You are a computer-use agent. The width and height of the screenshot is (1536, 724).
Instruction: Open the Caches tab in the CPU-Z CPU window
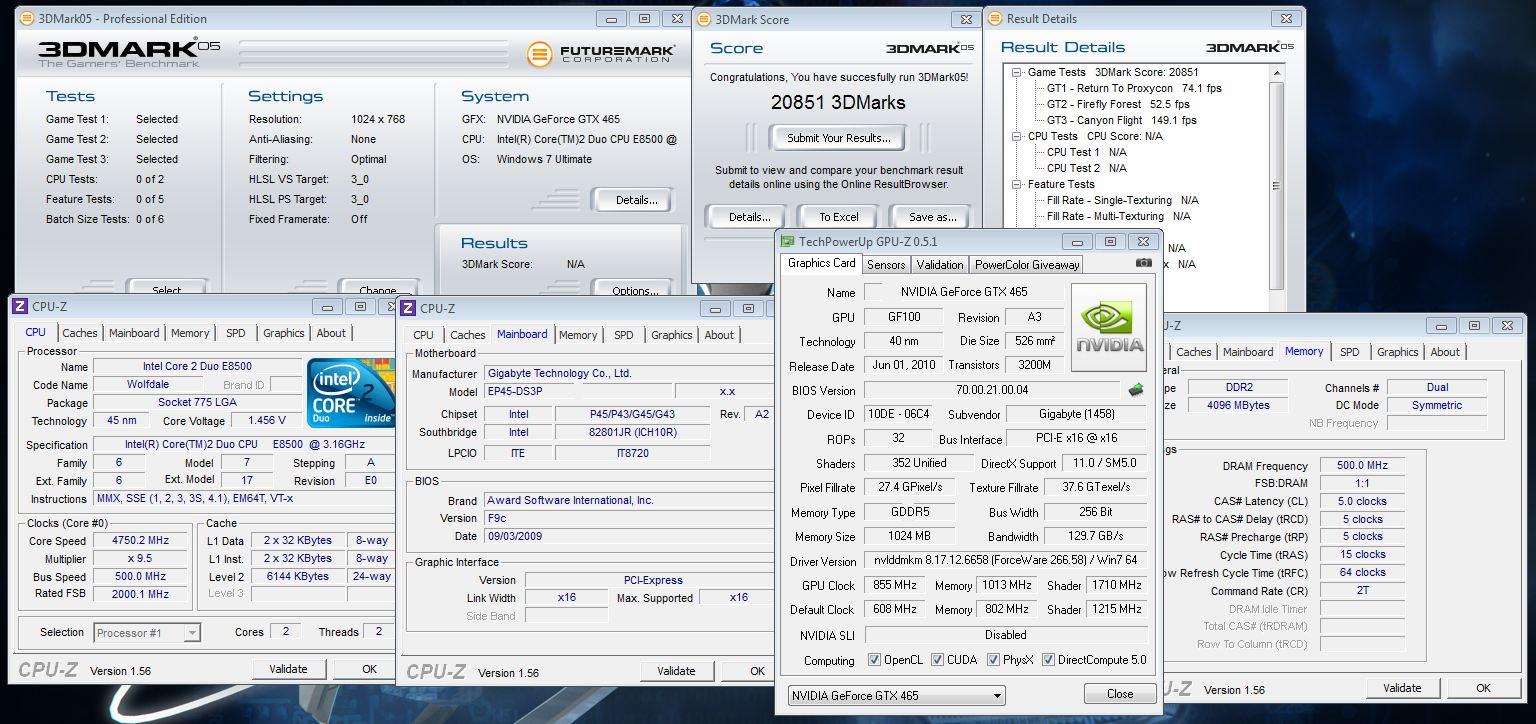pyautogui.click(x=80, y=333)
